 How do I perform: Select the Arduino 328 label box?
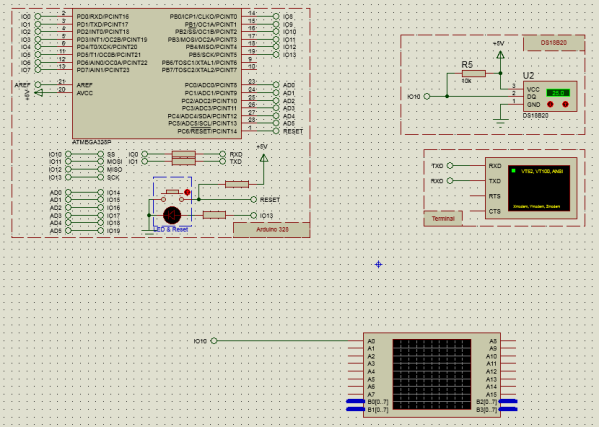(272, 230)
